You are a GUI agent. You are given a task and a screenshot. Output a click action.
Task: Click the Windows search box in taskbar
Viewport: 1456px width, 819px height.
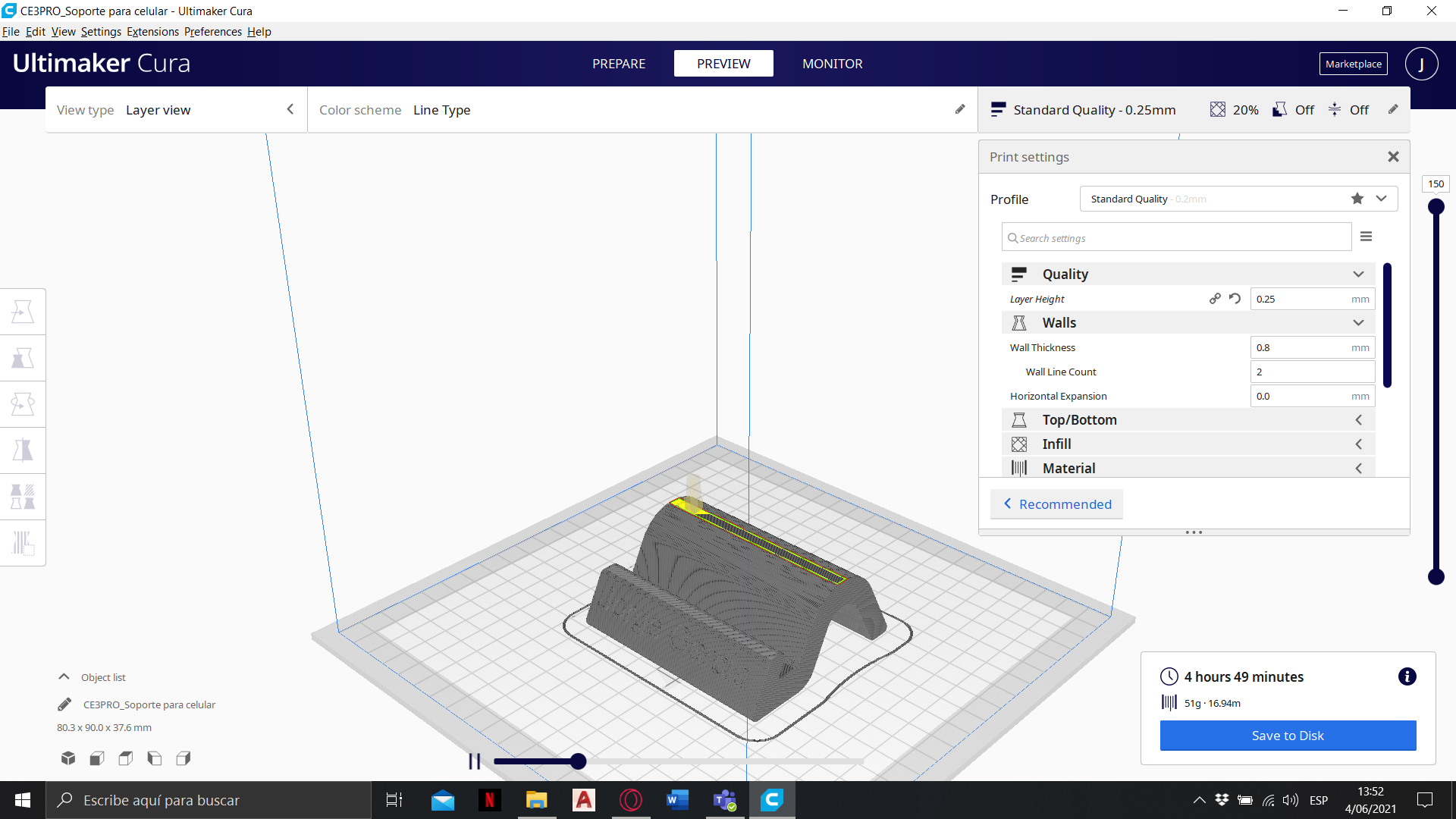click(209, 800)
